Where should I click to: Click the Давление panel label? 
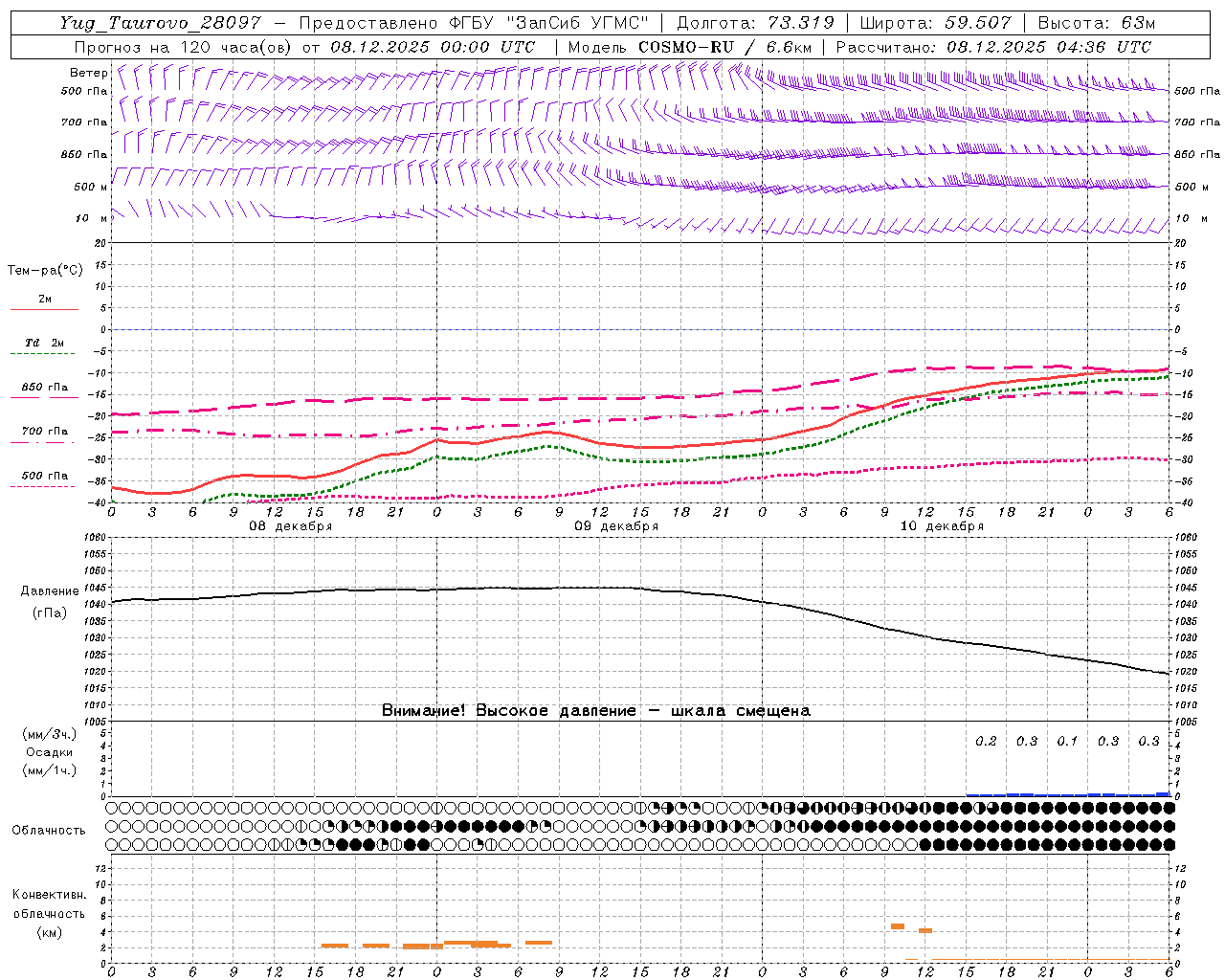click(x=49, y=591)
